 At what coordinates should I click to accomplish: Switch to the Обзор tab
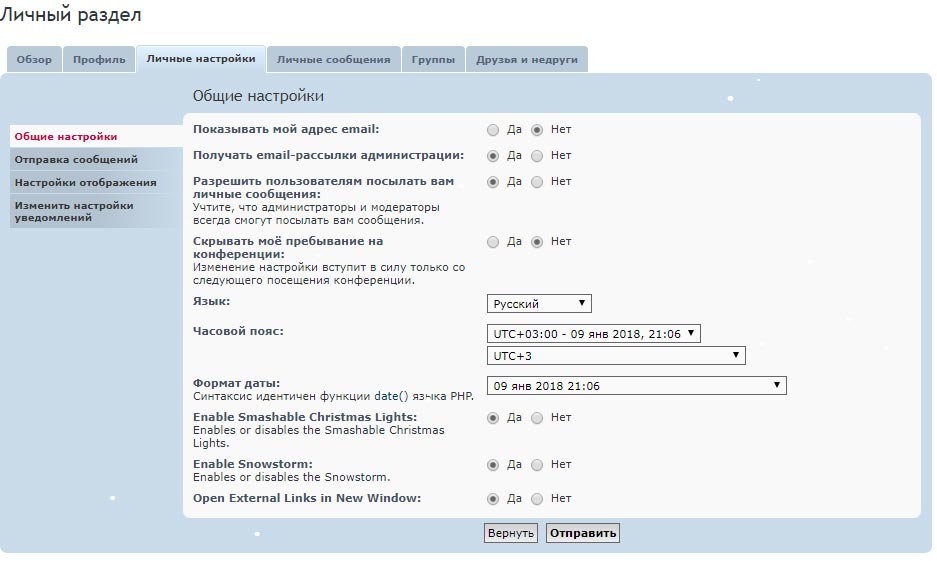click(x=34, y=60)
